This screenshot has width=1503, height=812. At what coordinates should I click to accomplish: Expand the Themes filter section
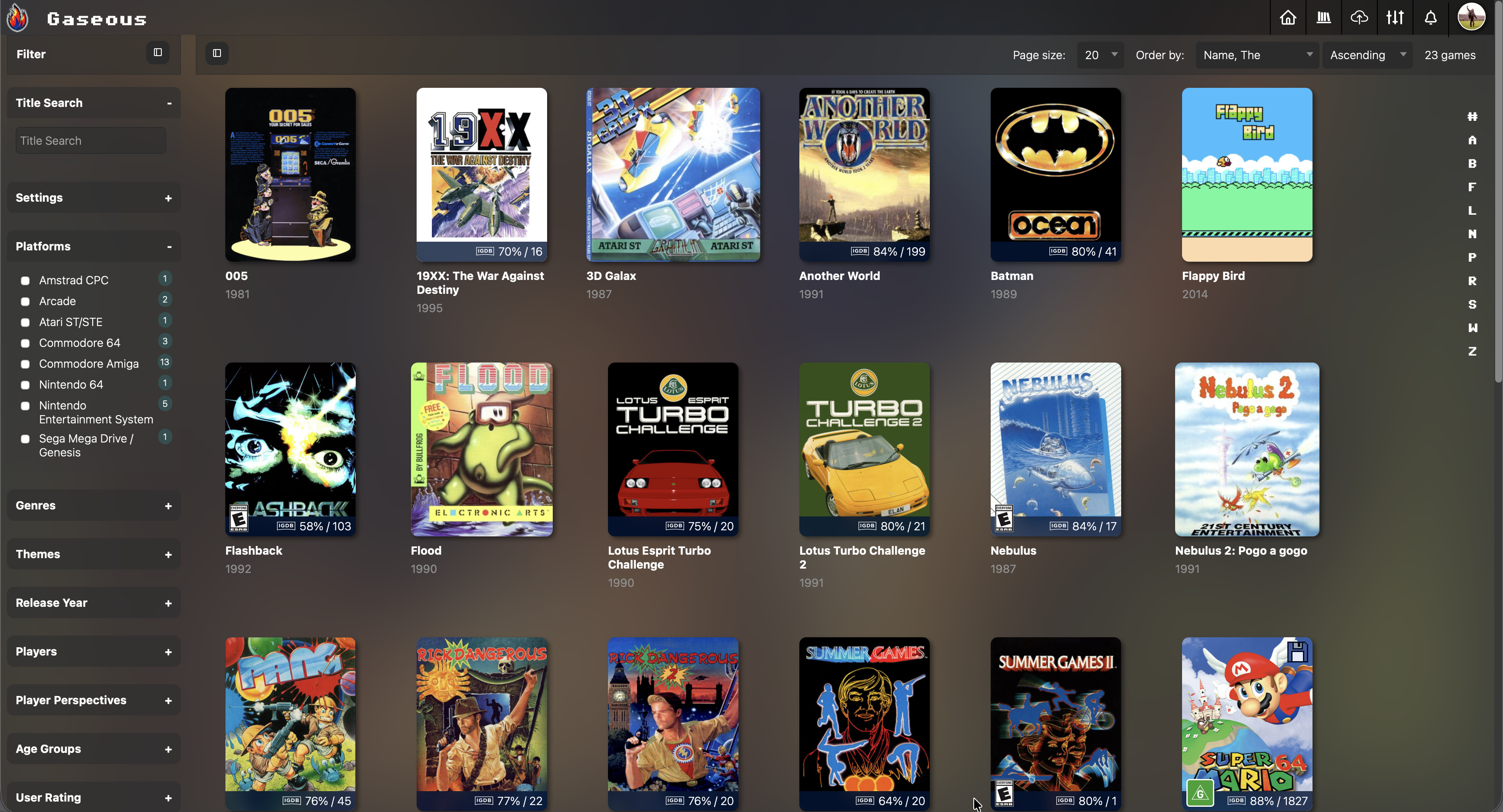tap(168, 555)
